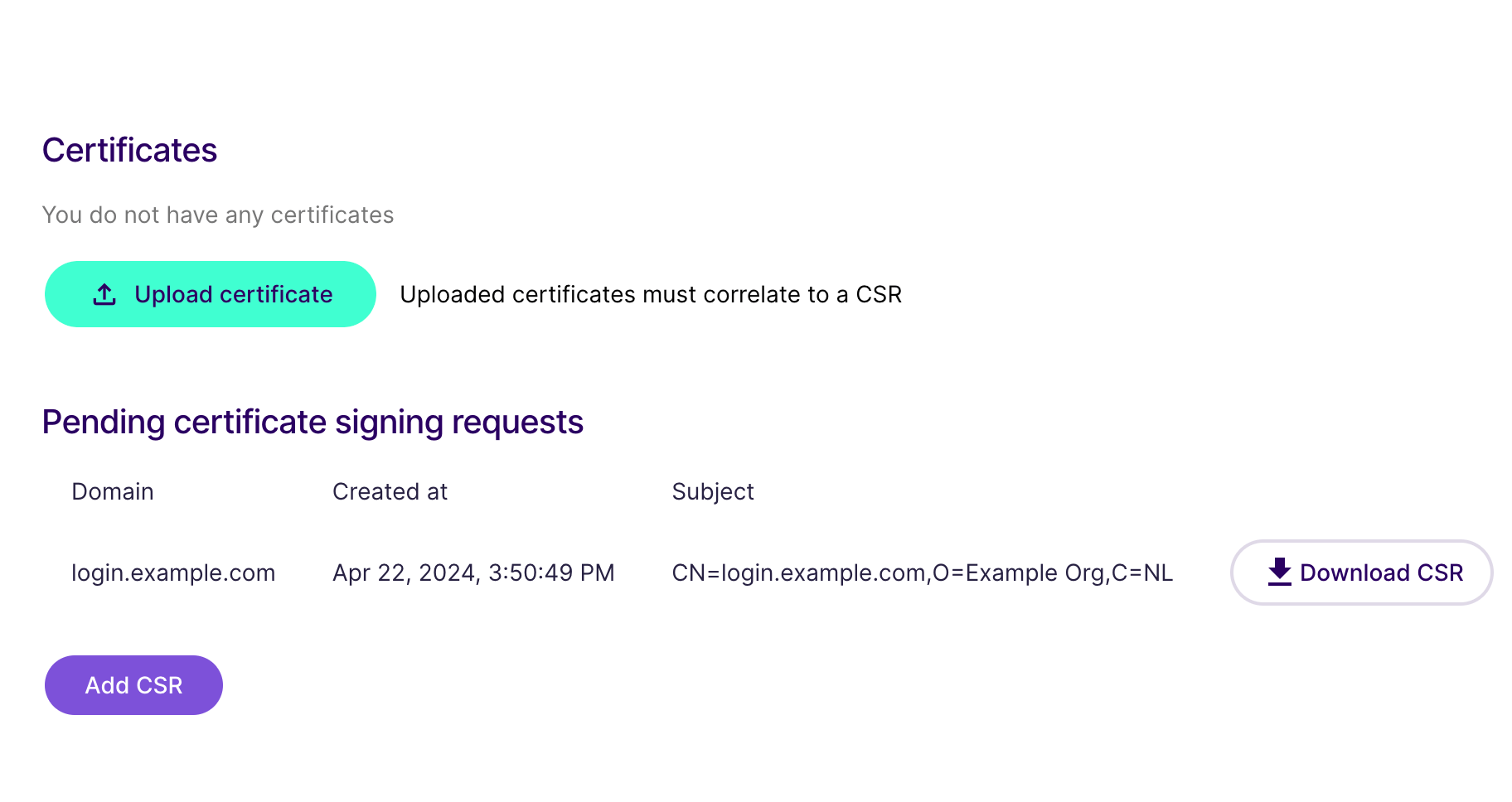The width and height of the screenshot is (1512, 802).
Task: Click the Add CSR button
Action: 133,685
